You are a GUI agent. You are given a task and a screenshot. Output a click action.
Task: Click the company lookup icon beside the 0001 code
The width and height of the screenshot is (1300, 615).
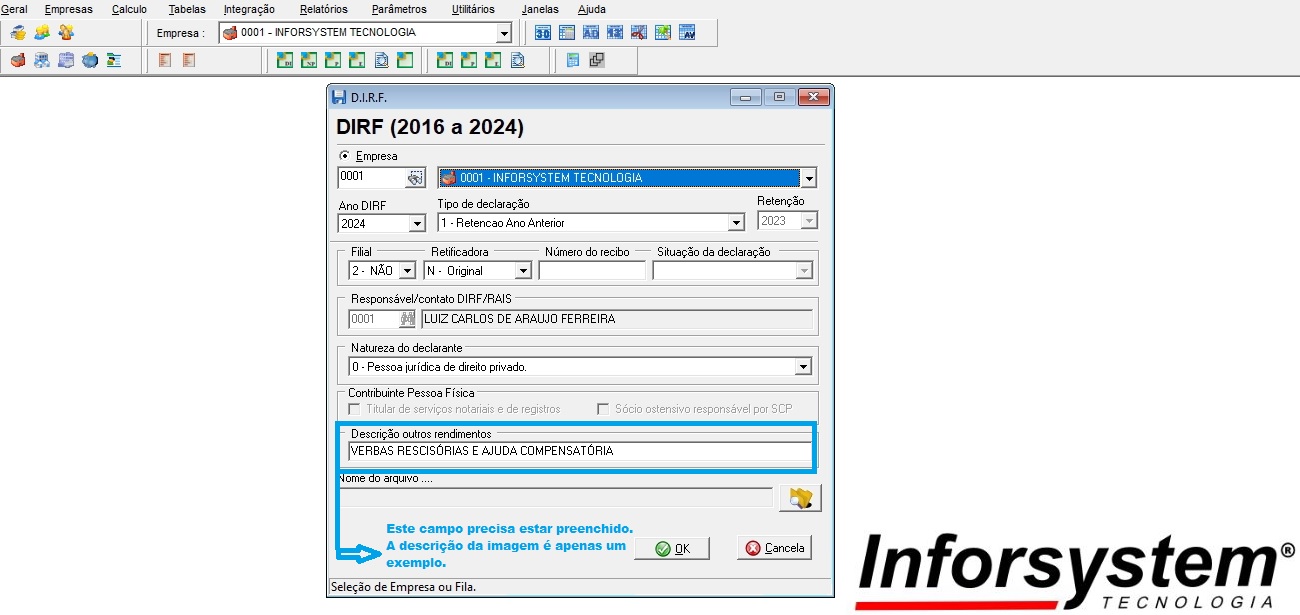pos(415,178)
